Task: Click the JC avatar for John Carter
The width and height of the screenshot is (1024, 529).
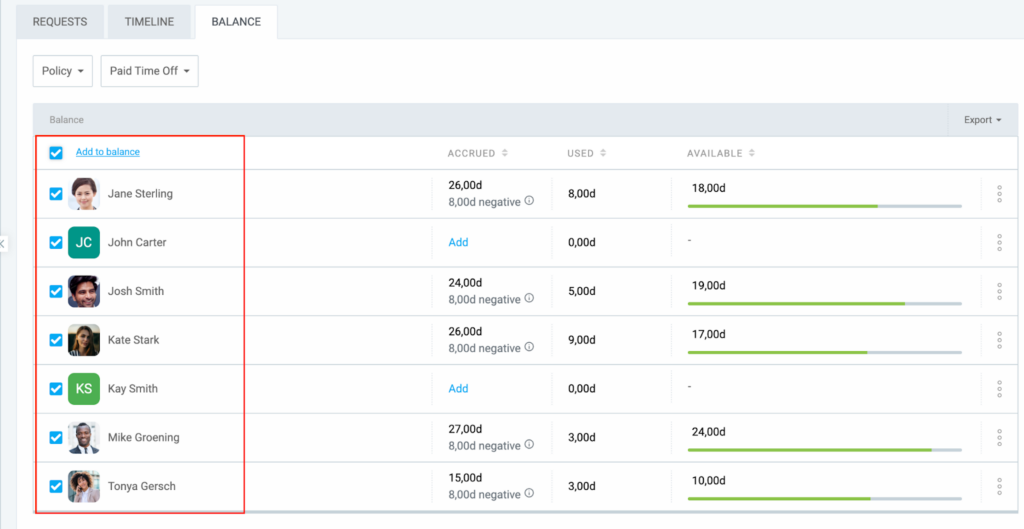Action: point(84,242)
